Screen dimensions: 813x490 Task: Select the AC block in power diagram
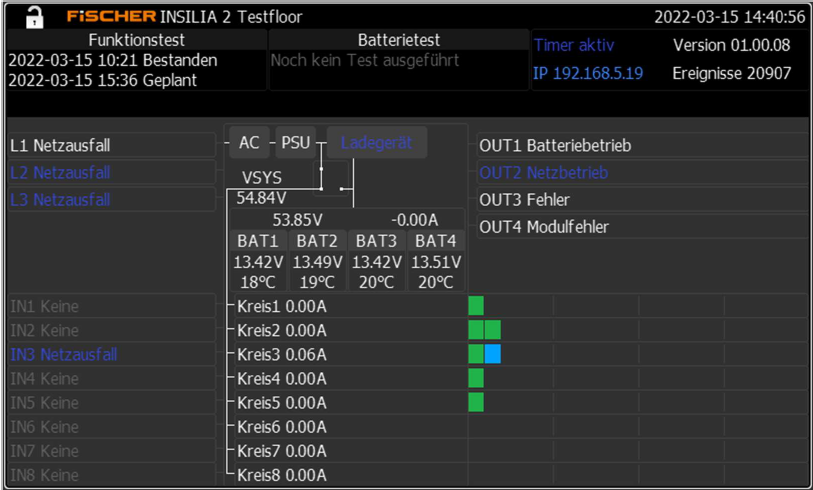249,143
